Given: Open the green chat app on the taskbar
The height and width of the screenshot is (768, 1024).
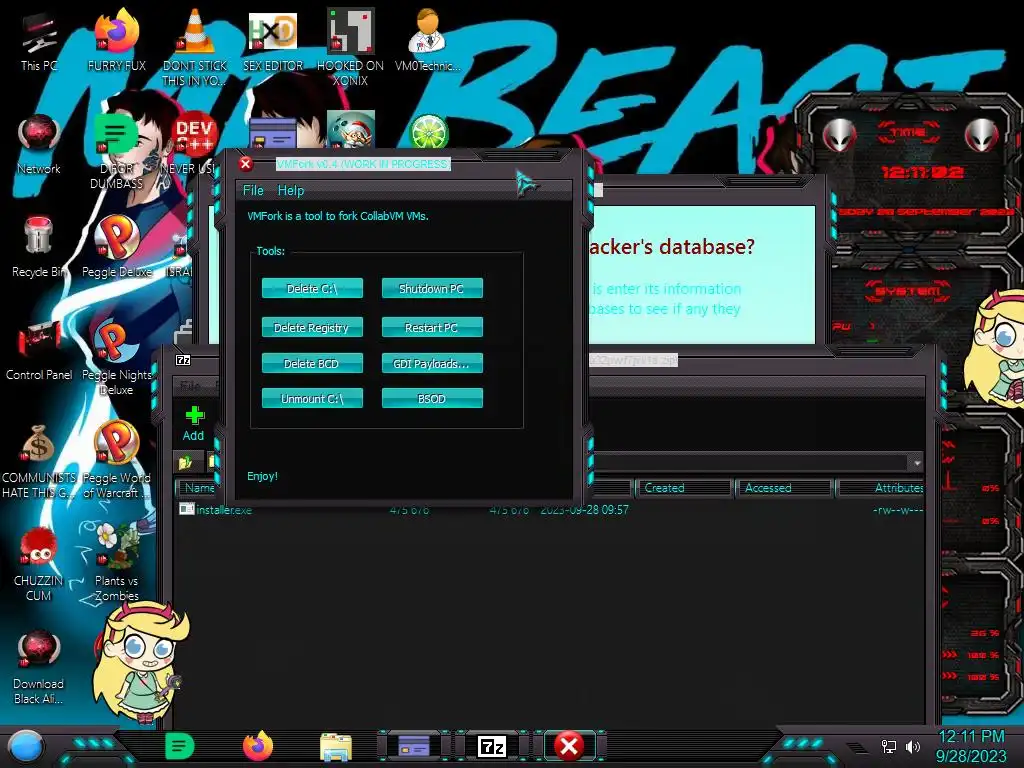Looking at the screenshot, I should pyautogui.click(x=180, y=746).
